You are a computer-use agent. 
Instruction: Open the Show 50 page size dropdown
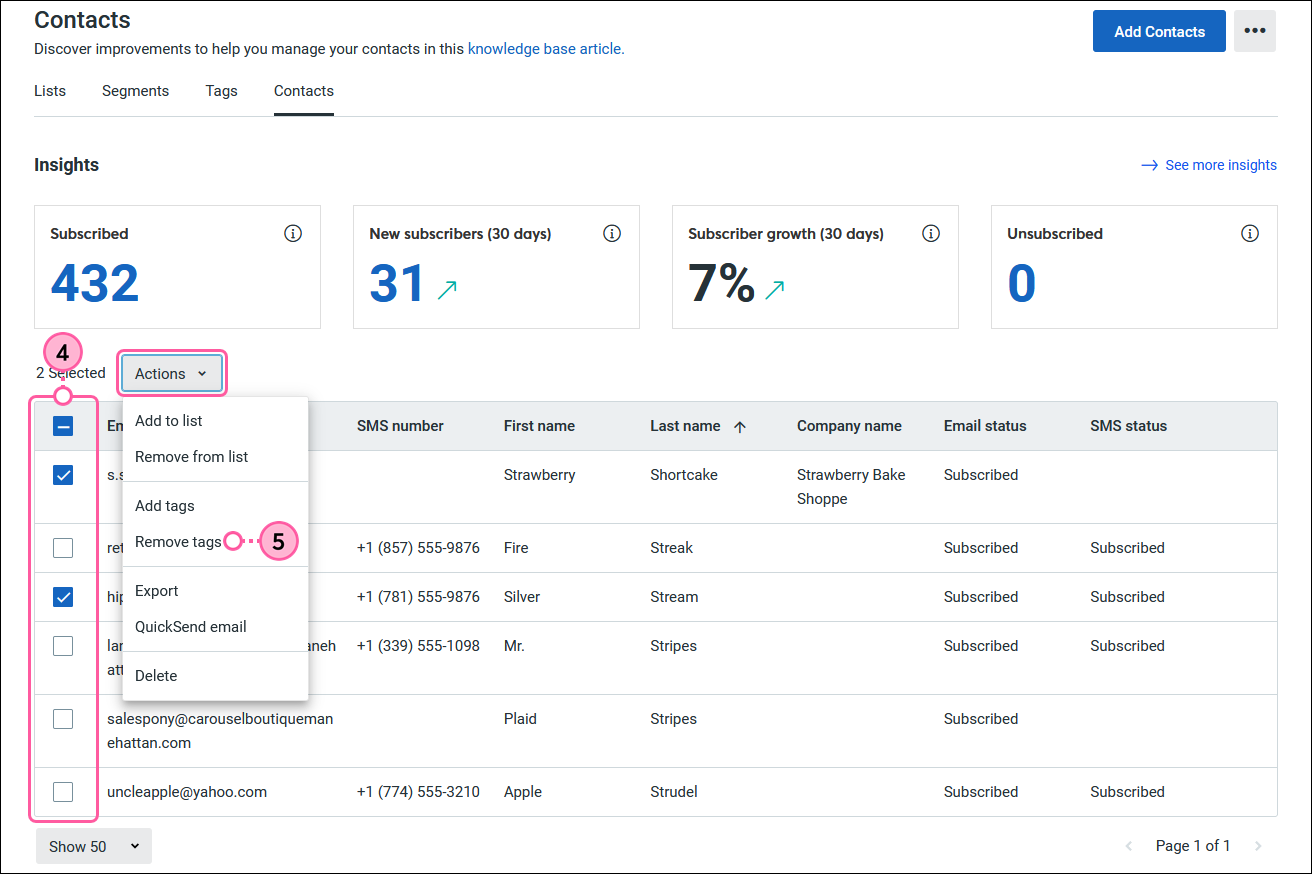coord(94,846)
